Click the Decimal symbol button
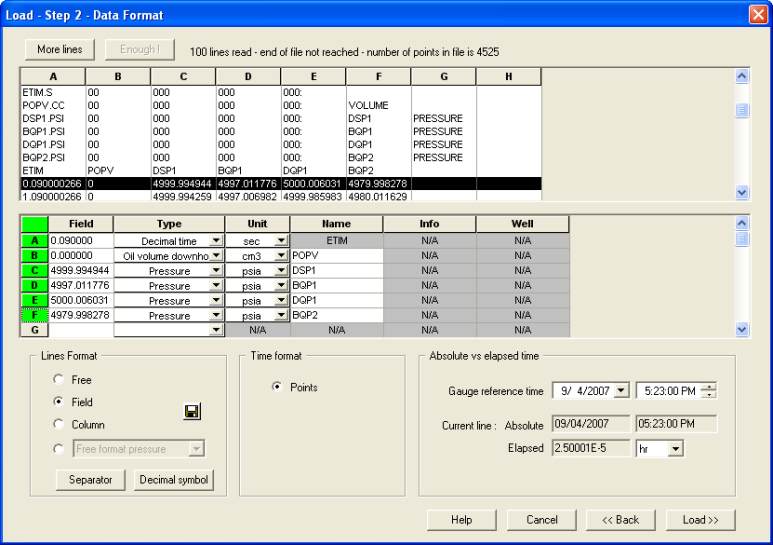 click(174, 480)
